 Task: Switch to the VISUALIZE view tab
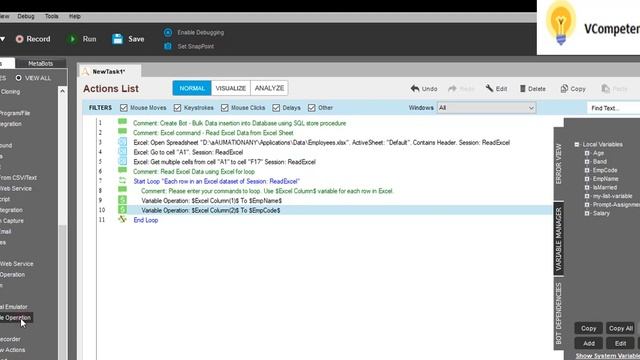click(x=231, y=88)
